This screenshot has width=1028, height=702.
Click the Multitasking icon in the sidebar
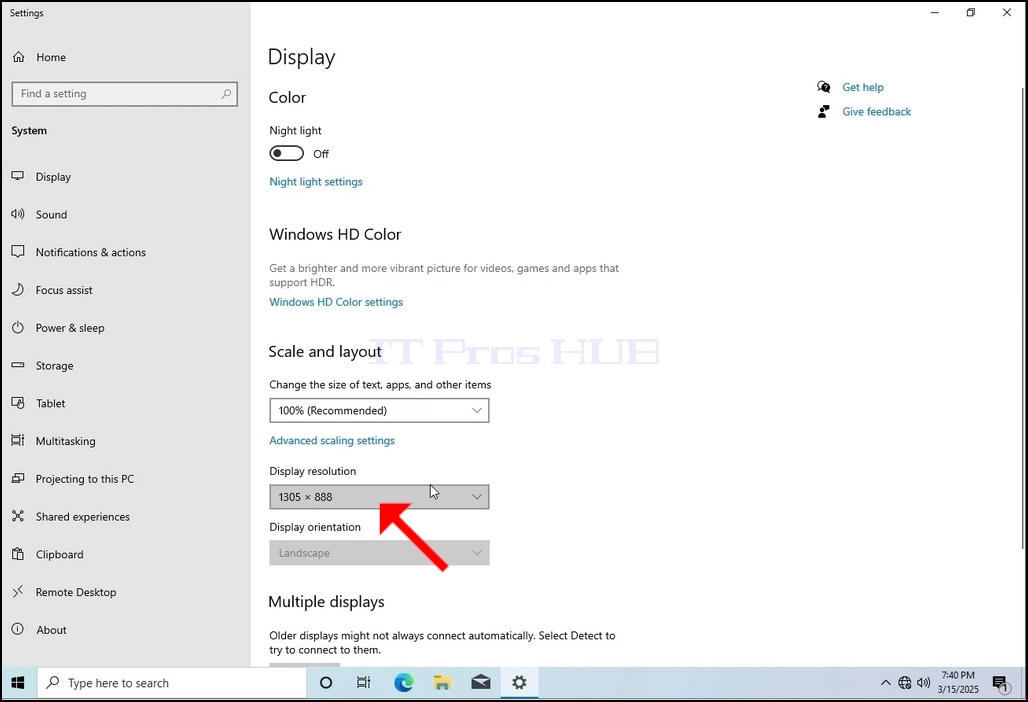[x=18, y=440]
